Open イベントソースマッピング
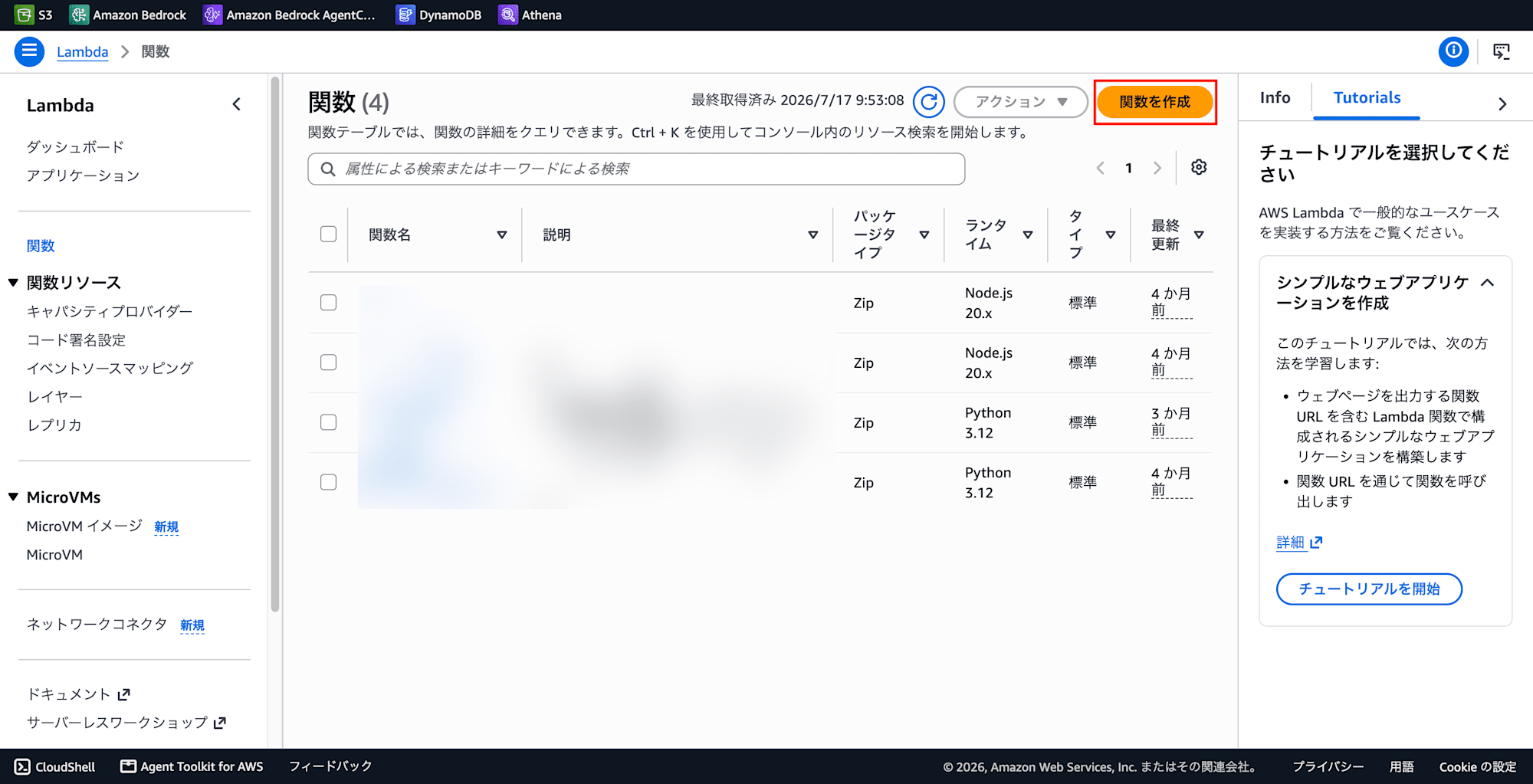 [110, 368]
